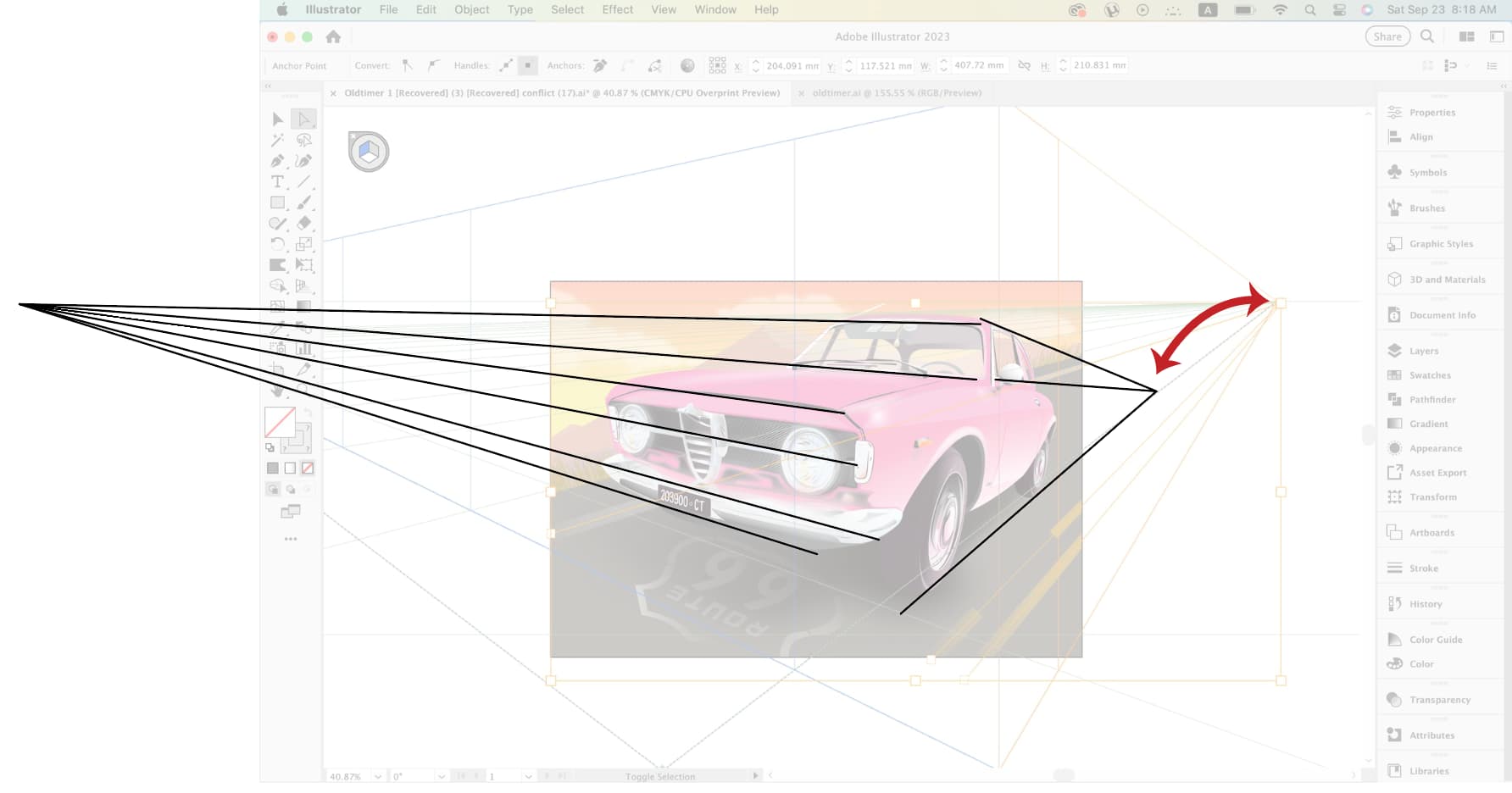Select the Rectangle tool

277,202
